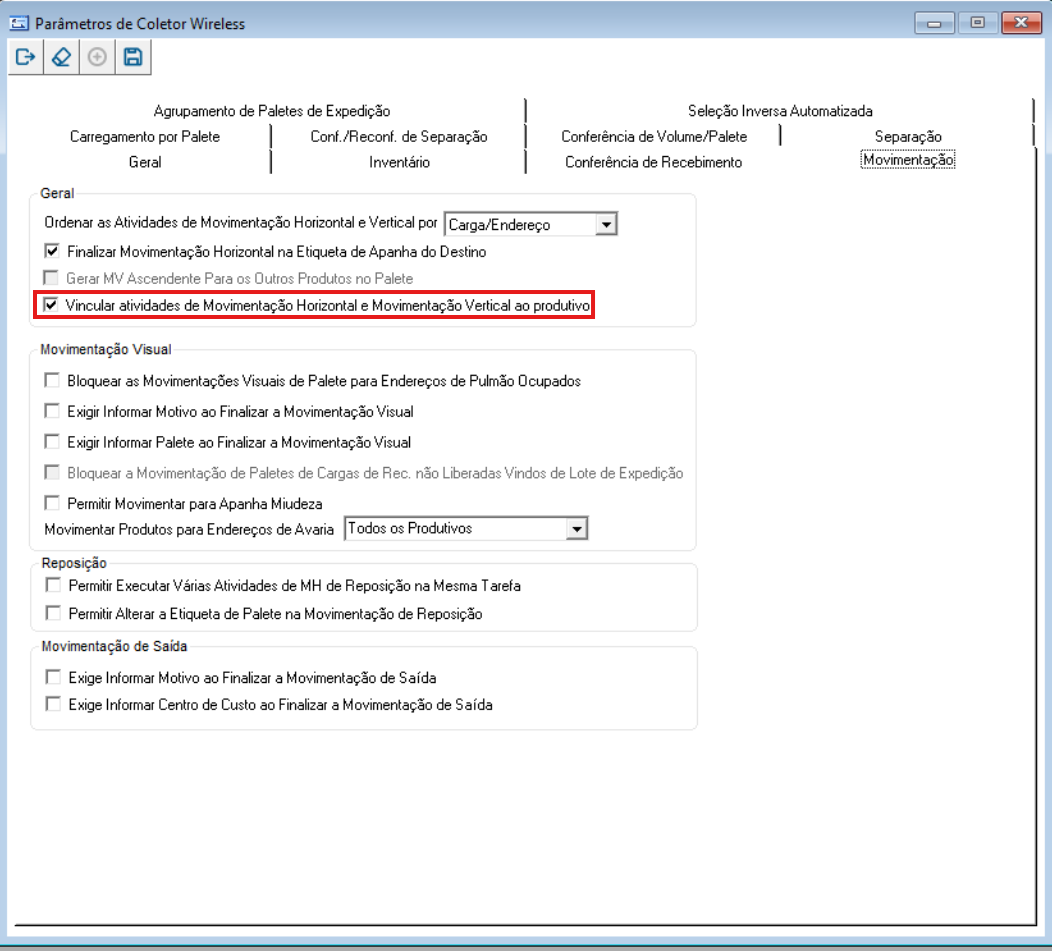Open the Carregamento por Palete tab
Image resolution: width=1052 pixels, height=951 pixels.
tap(145, 136)
